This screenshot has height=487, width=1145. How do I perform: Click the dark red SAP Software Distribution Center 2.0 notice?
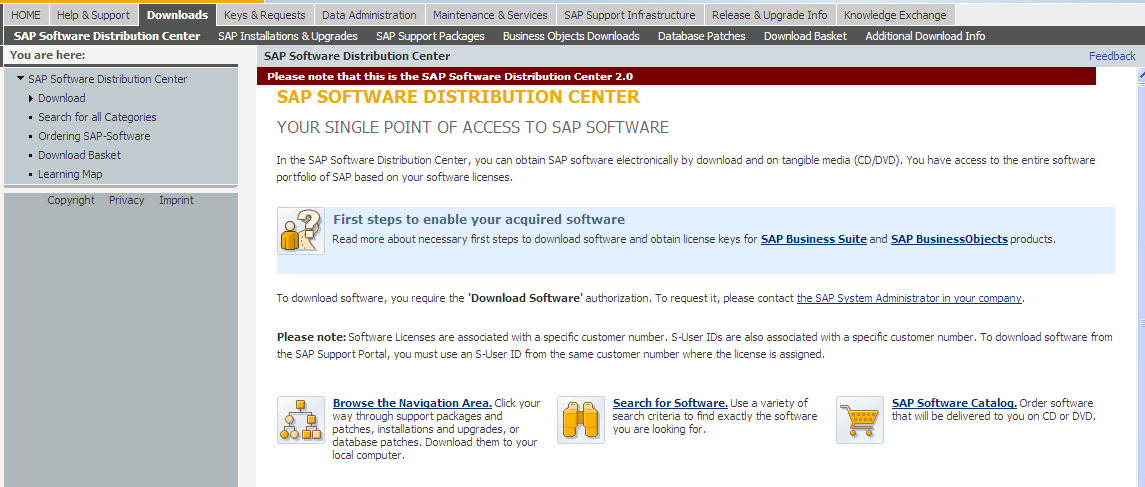point(676,76)
